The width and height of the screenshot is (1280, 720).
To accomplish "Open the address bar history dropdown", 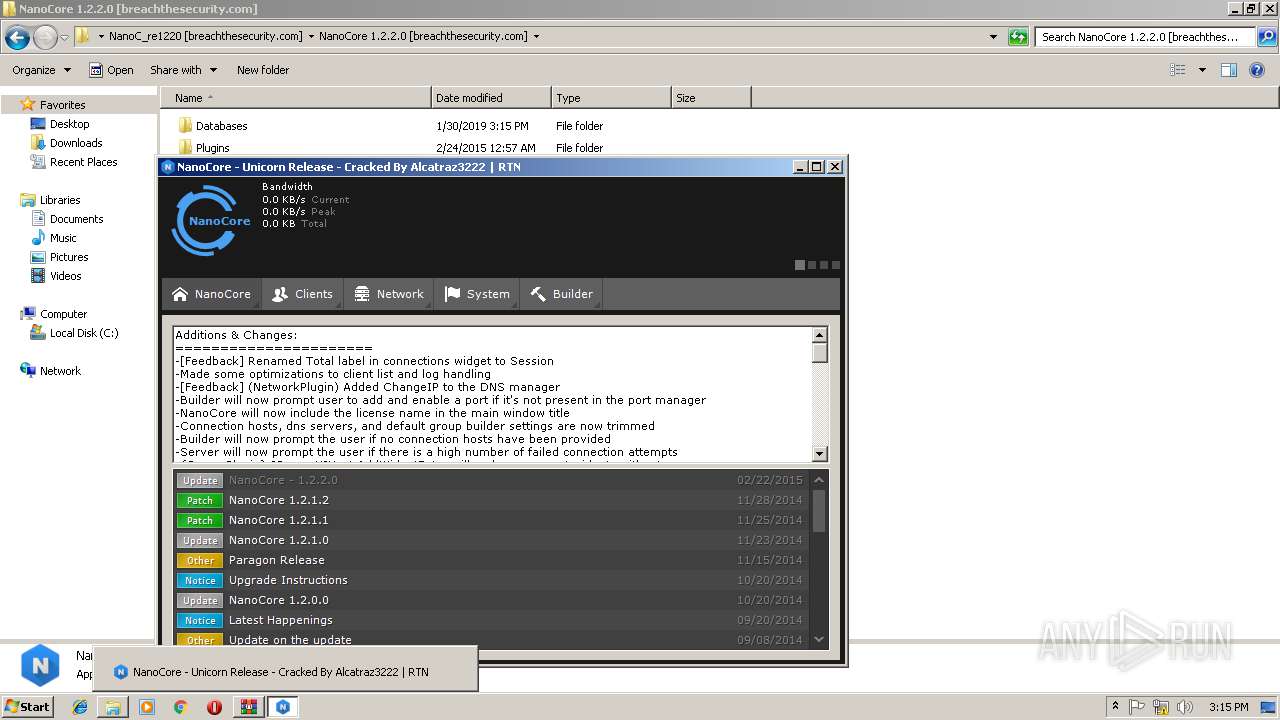I will [x=993, y=37].
